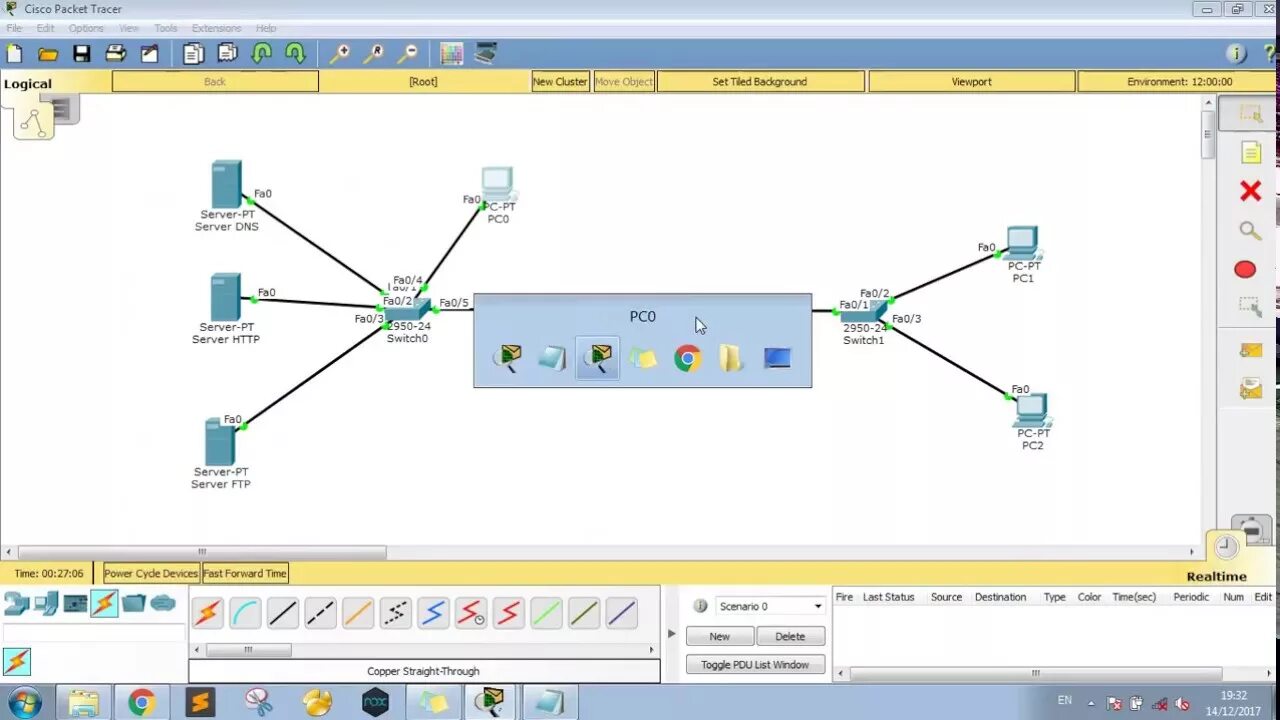Image resolution: width=1280 pixels, height=720 pixels.
Task: Open the Options menu
Action: 86,28
